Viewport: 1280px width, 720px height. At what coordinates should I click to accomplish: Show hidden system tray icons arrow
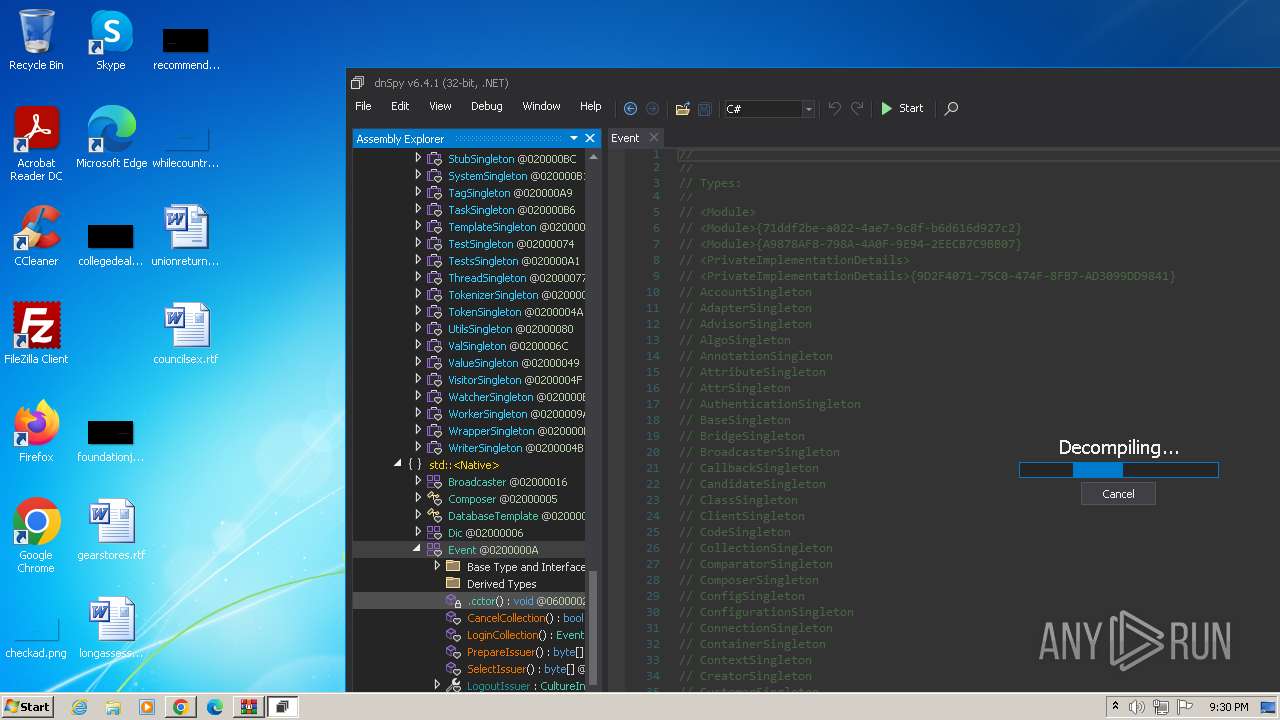tap(1115, 707)
